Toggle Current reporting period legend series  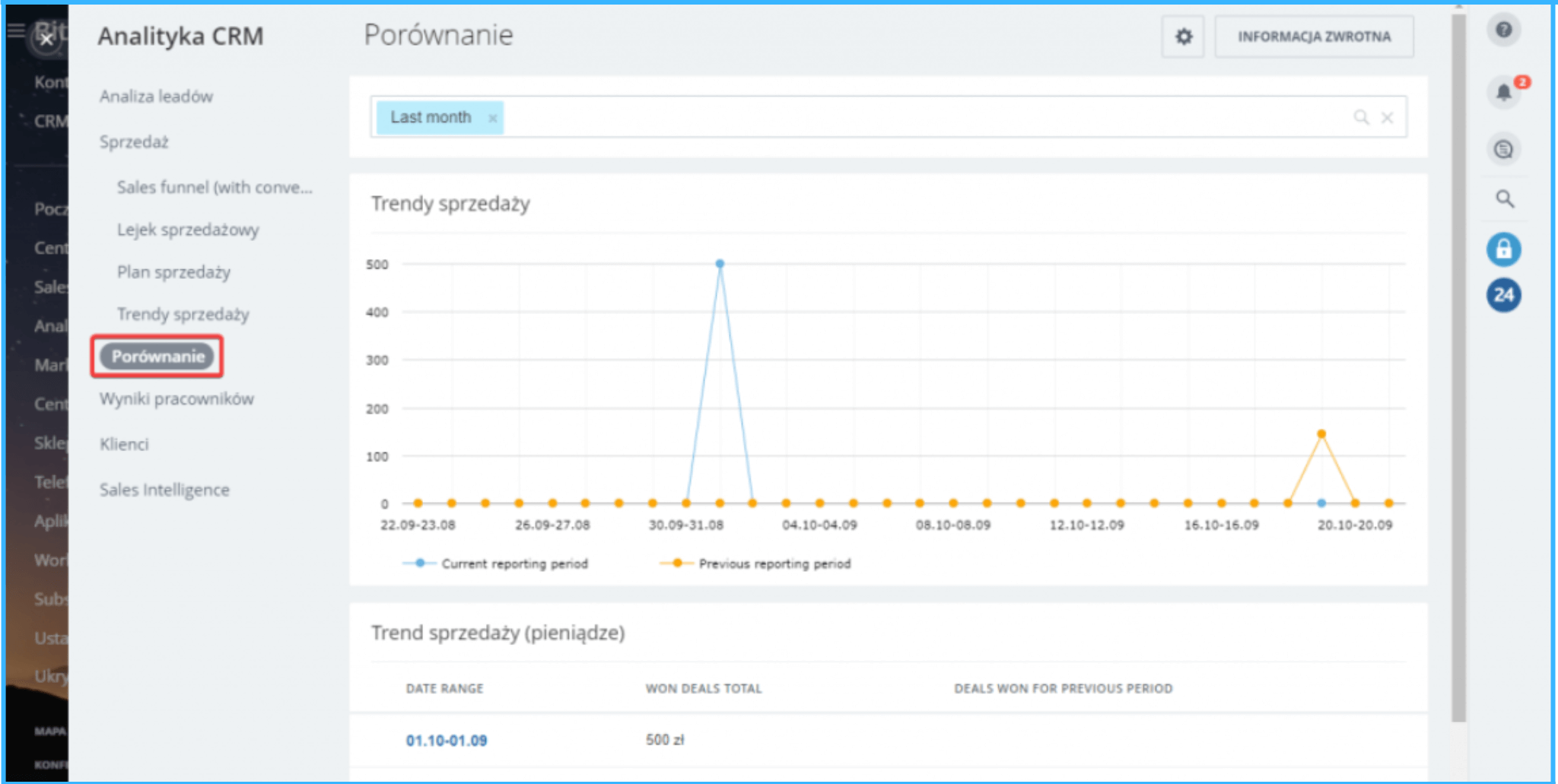coord(496,563)
